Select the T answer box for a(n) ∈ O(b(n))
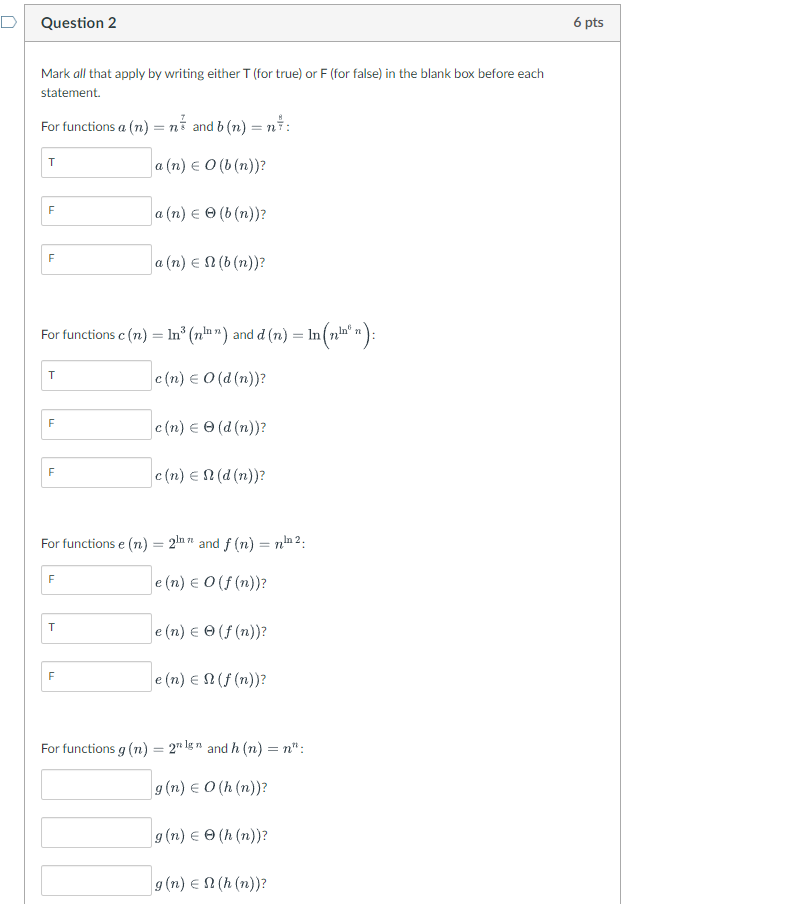Screen dimensions: 798x904 pos(95,162)
